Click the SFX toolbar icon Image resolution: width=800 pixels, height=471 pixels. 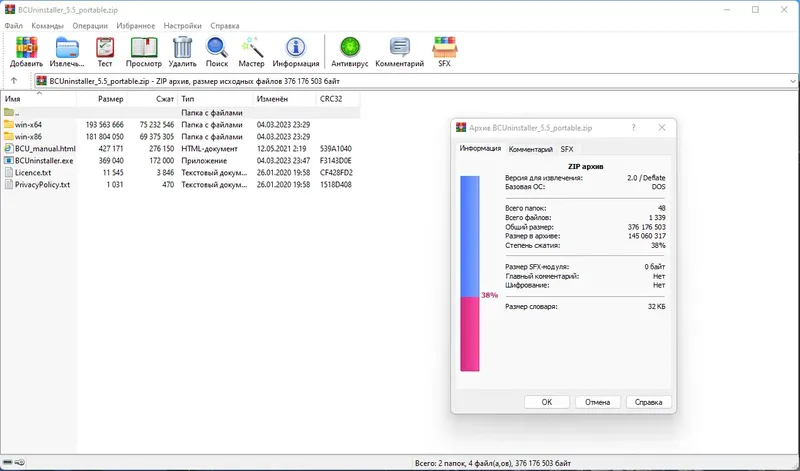click(444, 52)
